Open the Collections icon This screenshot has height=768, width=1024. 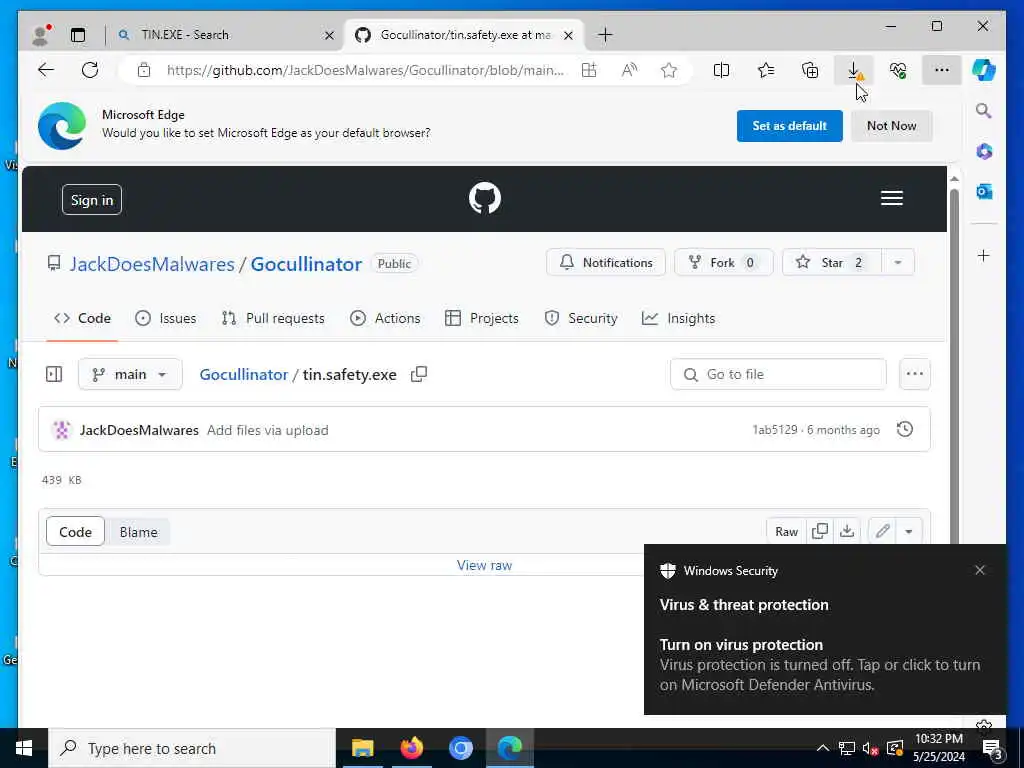tap(810, 70)
